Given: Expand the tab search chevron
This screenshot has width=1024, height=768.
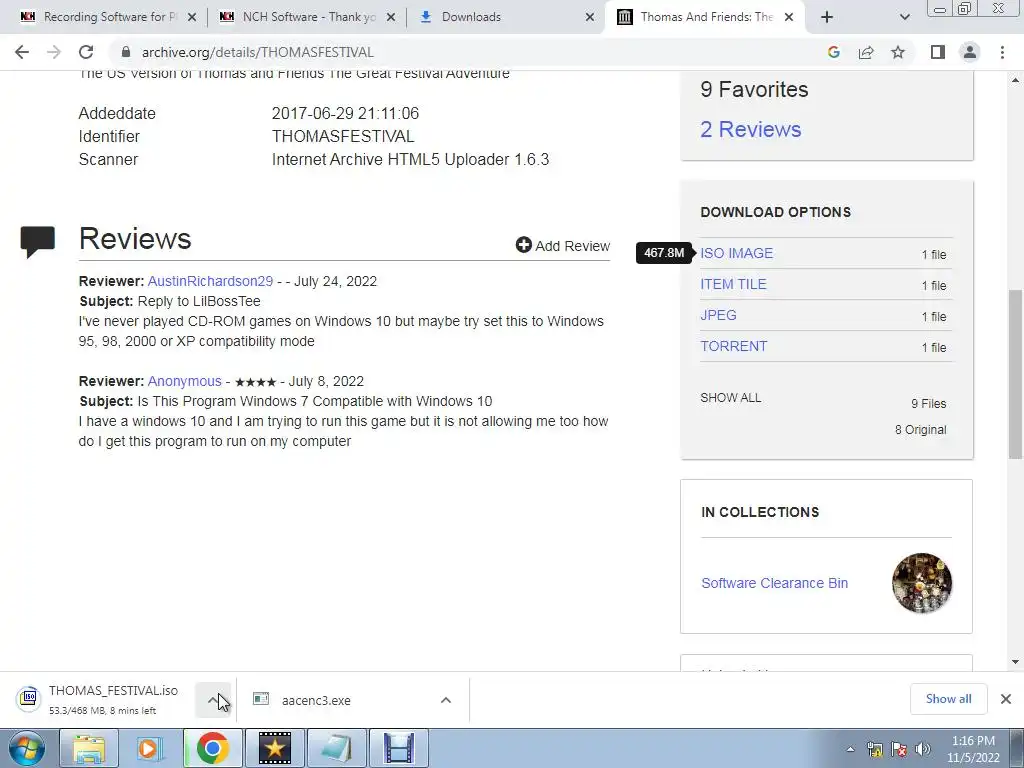Looking at the screenshot, I should coord(904,17).
